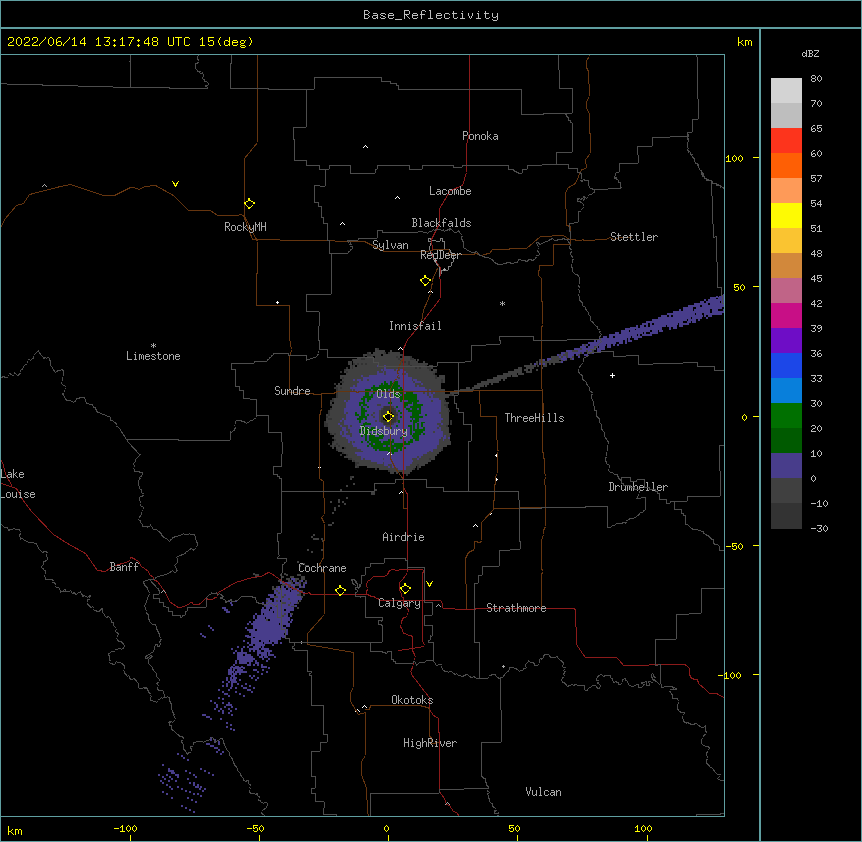Click the 80 value on the dBZ legend
Viewport: 862px width, 842px height.
[x=816, y=79]
